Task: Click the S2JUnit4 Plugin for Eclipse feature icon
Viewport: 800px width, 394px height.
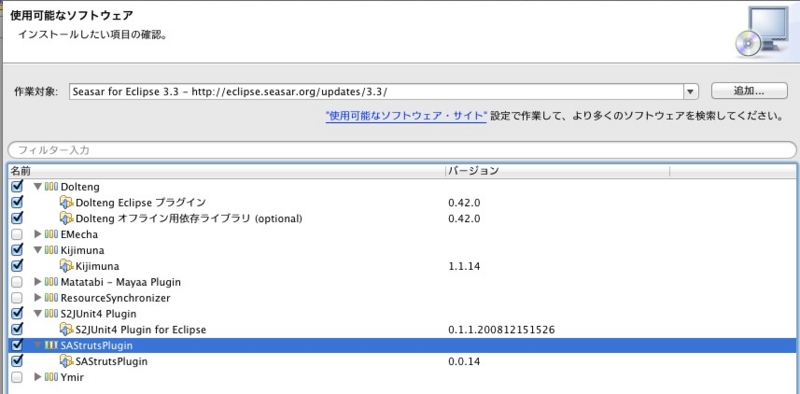Action: coord(66,329)
